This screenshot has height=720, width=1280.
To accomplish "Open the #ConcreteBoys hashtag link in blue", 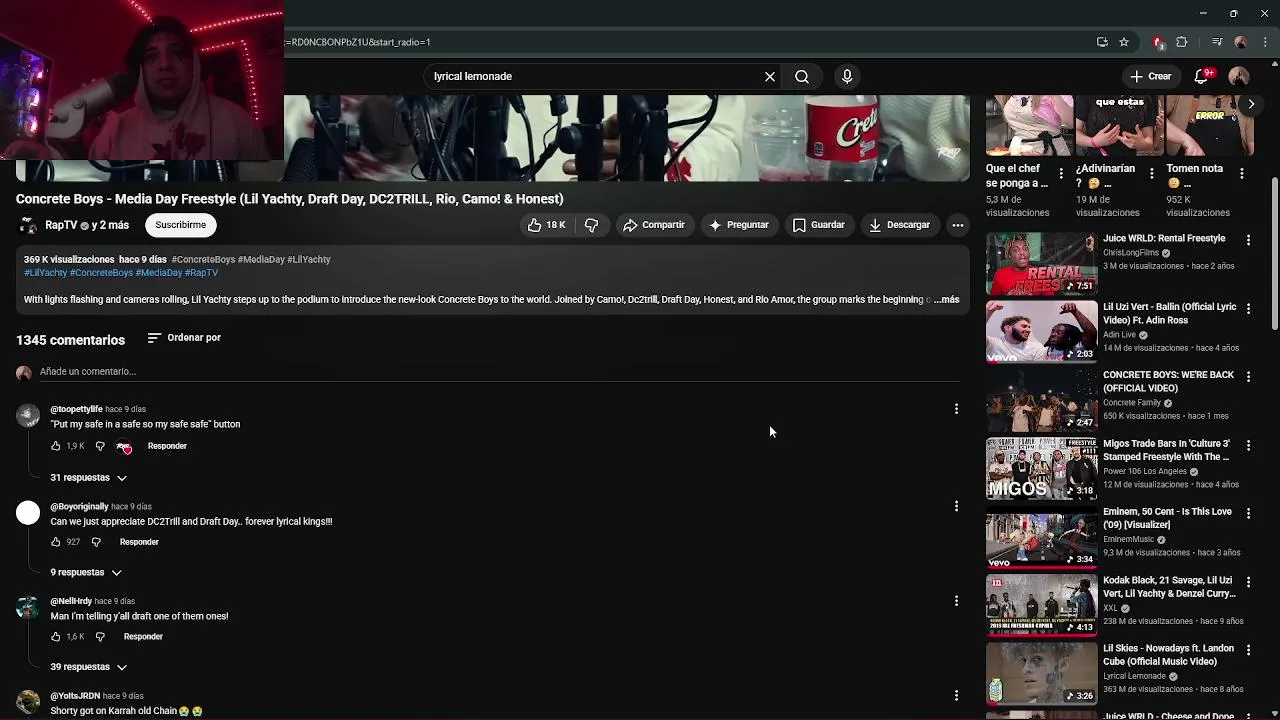I will pyautogui.click(x=101, y=273).
